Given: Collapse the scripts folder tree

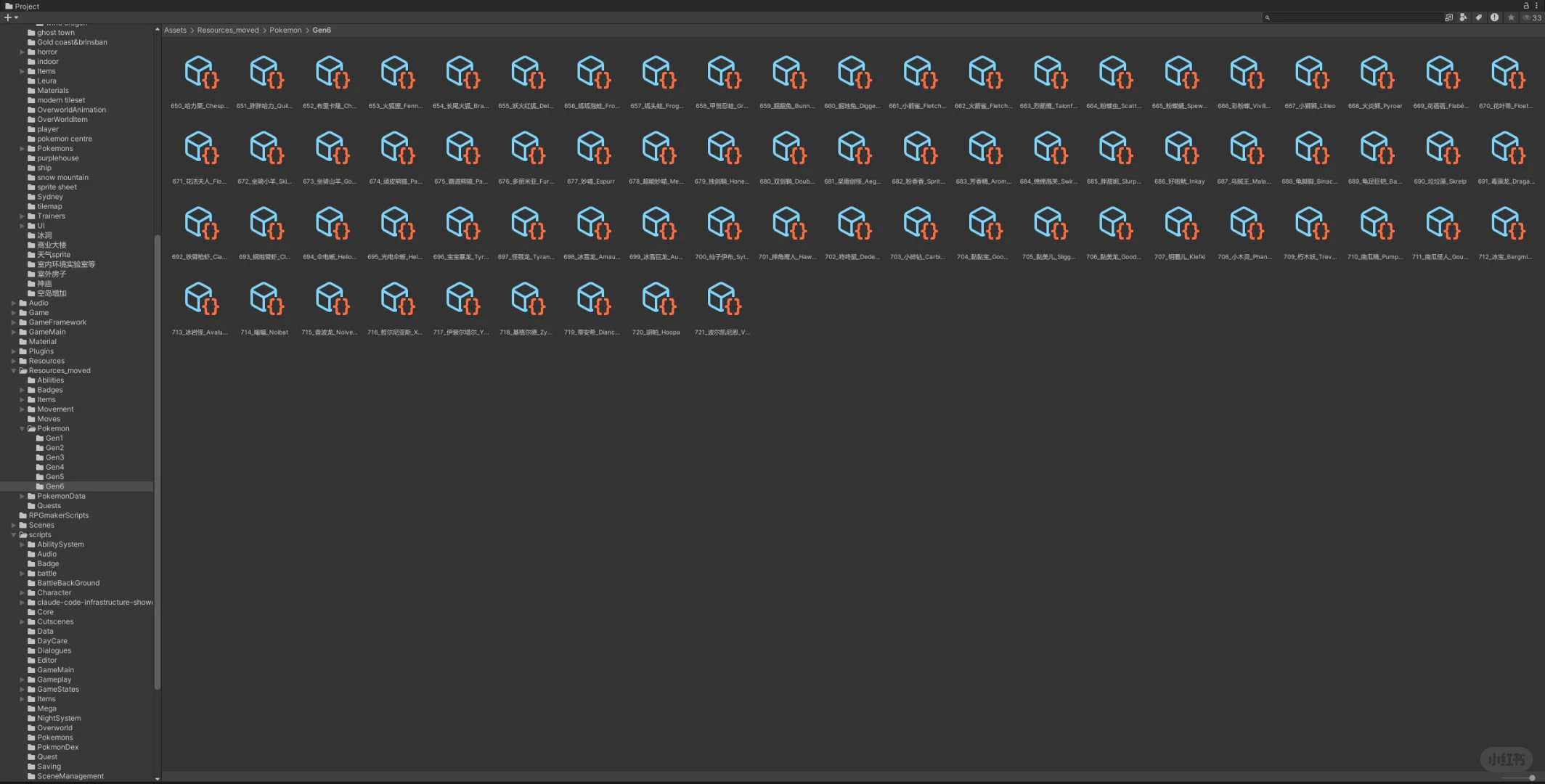Looking at the screenshot, I should pyautogui.click(x=14, y=535).
